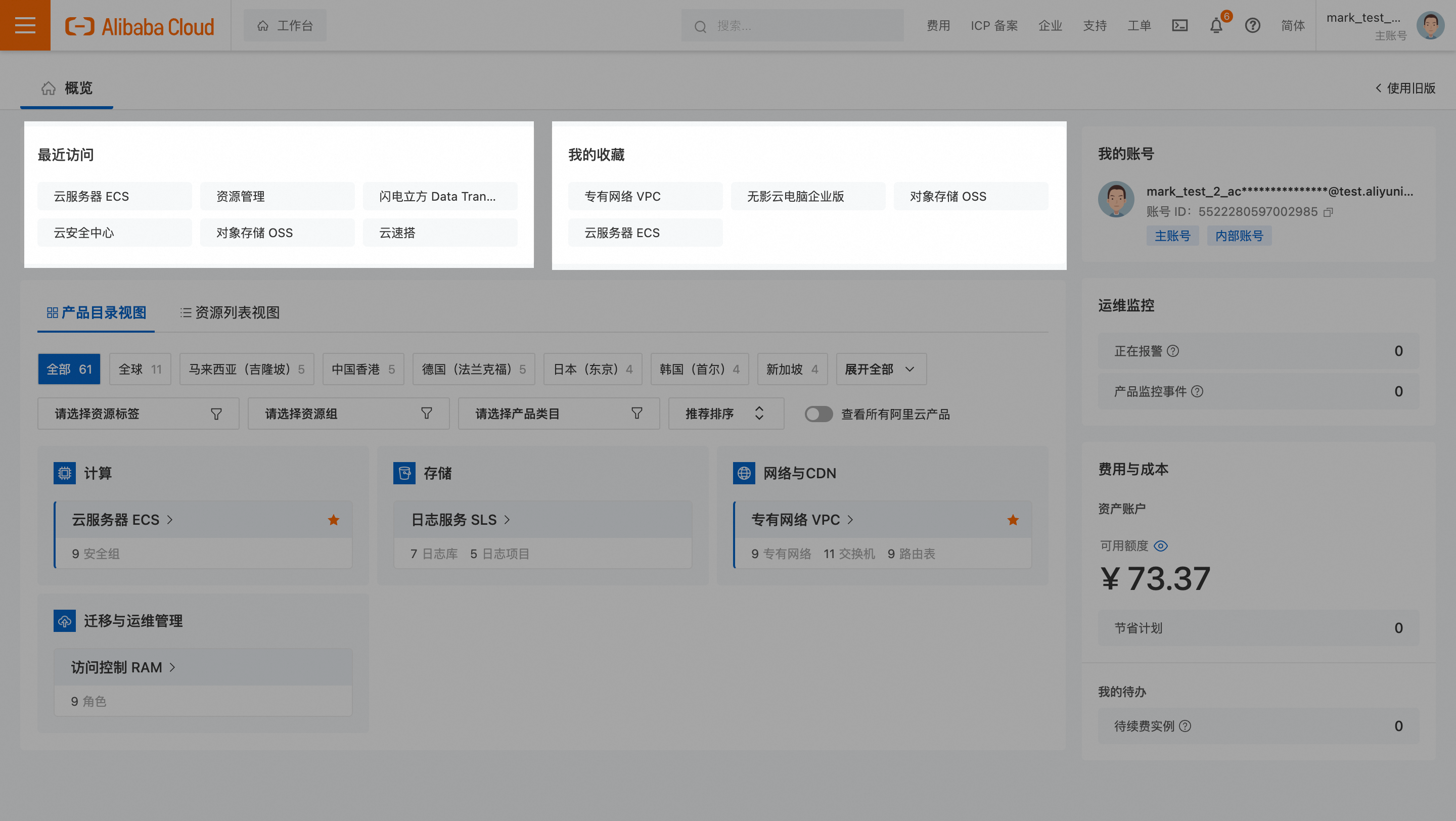Click the 迁移与运维管理 cloud icon
Image resolution: width=1456 pixels, height=821 pixels.
pyautogui.click(x=64, y=621)
